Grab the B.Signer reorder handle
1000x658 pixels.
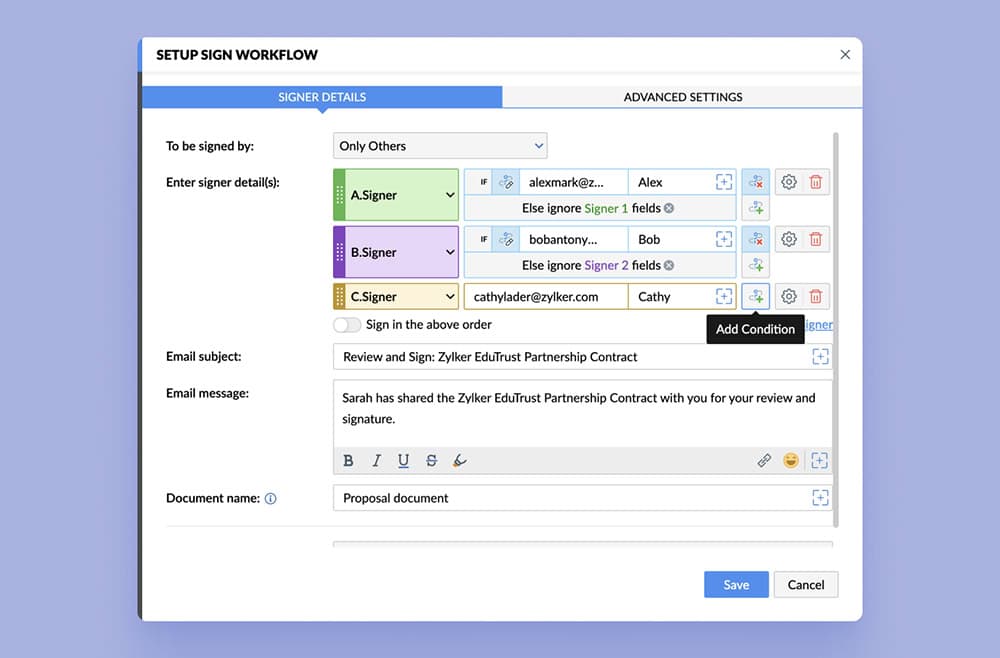click(339, 252)
